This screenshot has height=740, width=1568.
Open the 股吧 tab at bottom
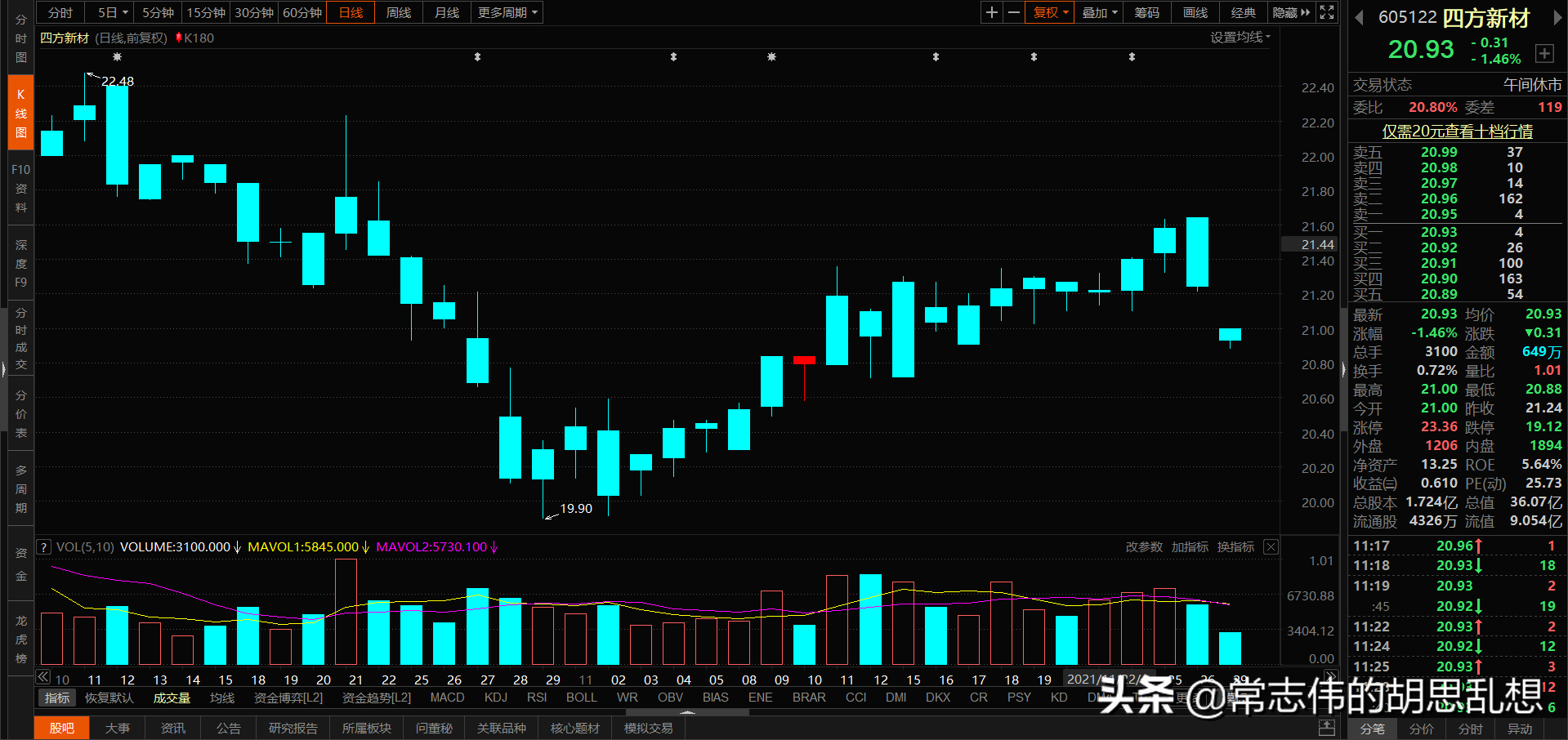pyautogui.click(x=60, y=727)
